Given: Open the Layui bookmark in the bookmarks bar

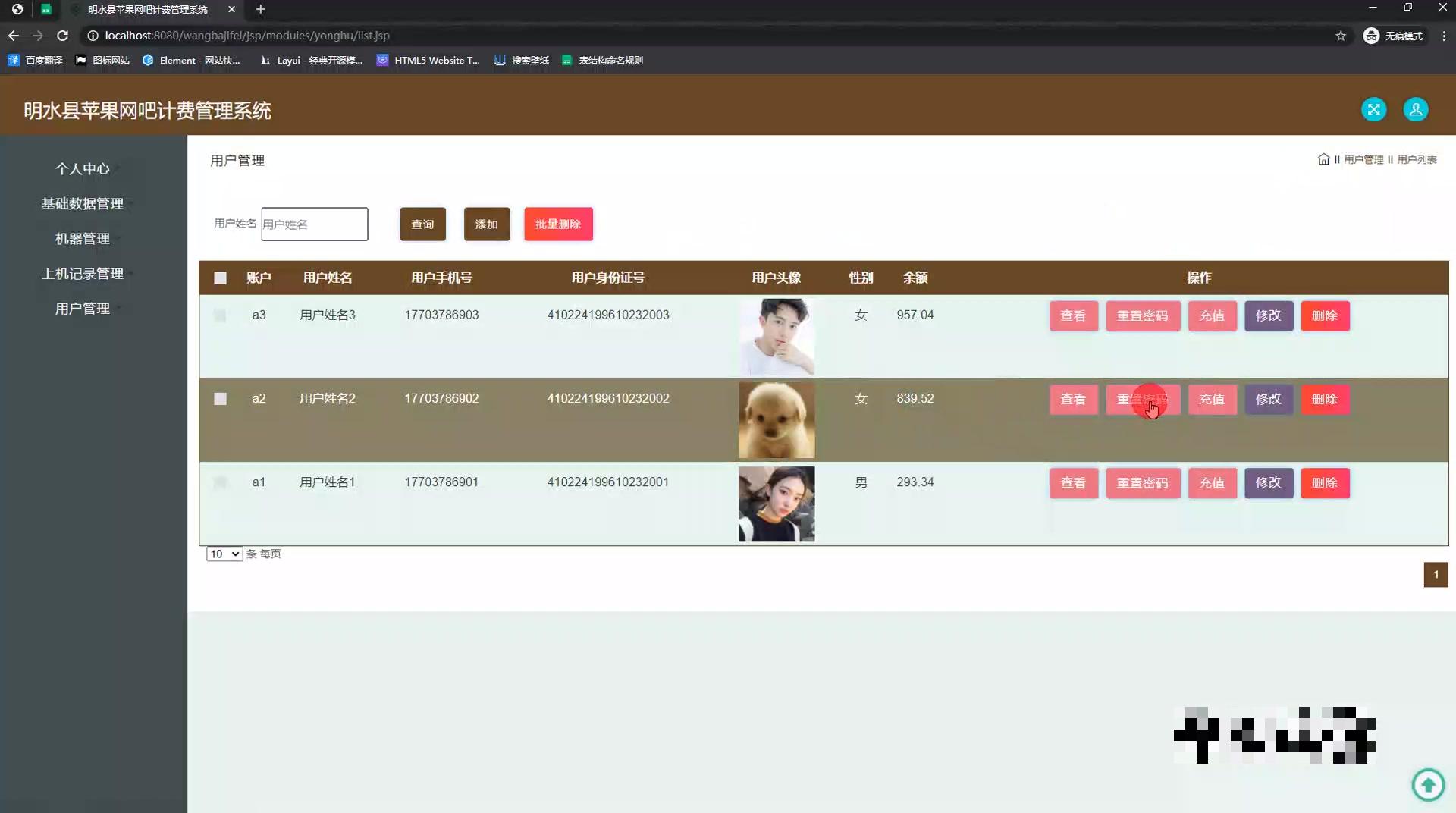Looking at the screenshot, I should pyautogui.click(x=311, y=60).
